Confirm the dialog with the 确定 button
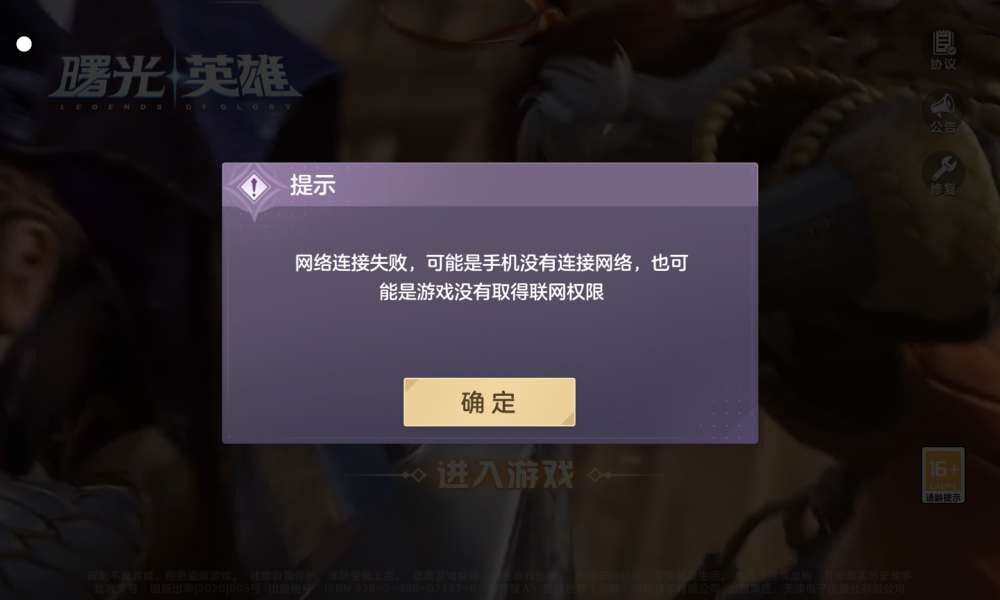 [489, 402]
